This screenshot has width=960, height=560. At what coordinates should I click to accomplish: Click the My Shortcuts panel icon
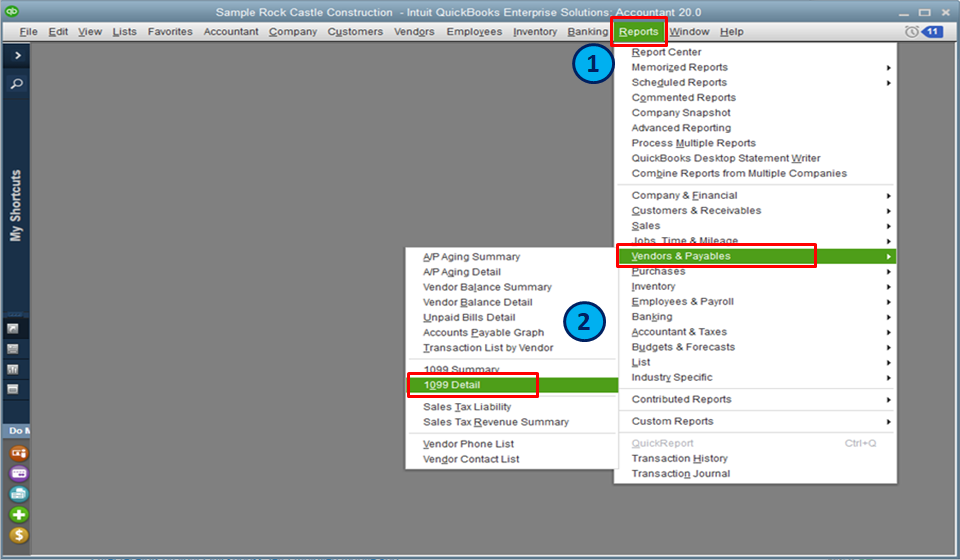[13, 329]
